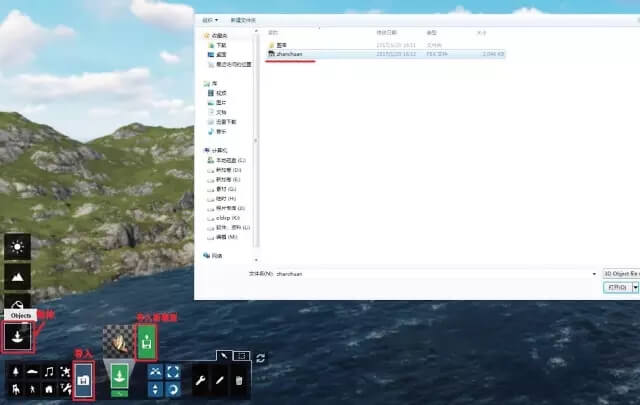Toggle the rectangular selection mode
The width and height of the screenshot is (640, 405).
(241, 356)
